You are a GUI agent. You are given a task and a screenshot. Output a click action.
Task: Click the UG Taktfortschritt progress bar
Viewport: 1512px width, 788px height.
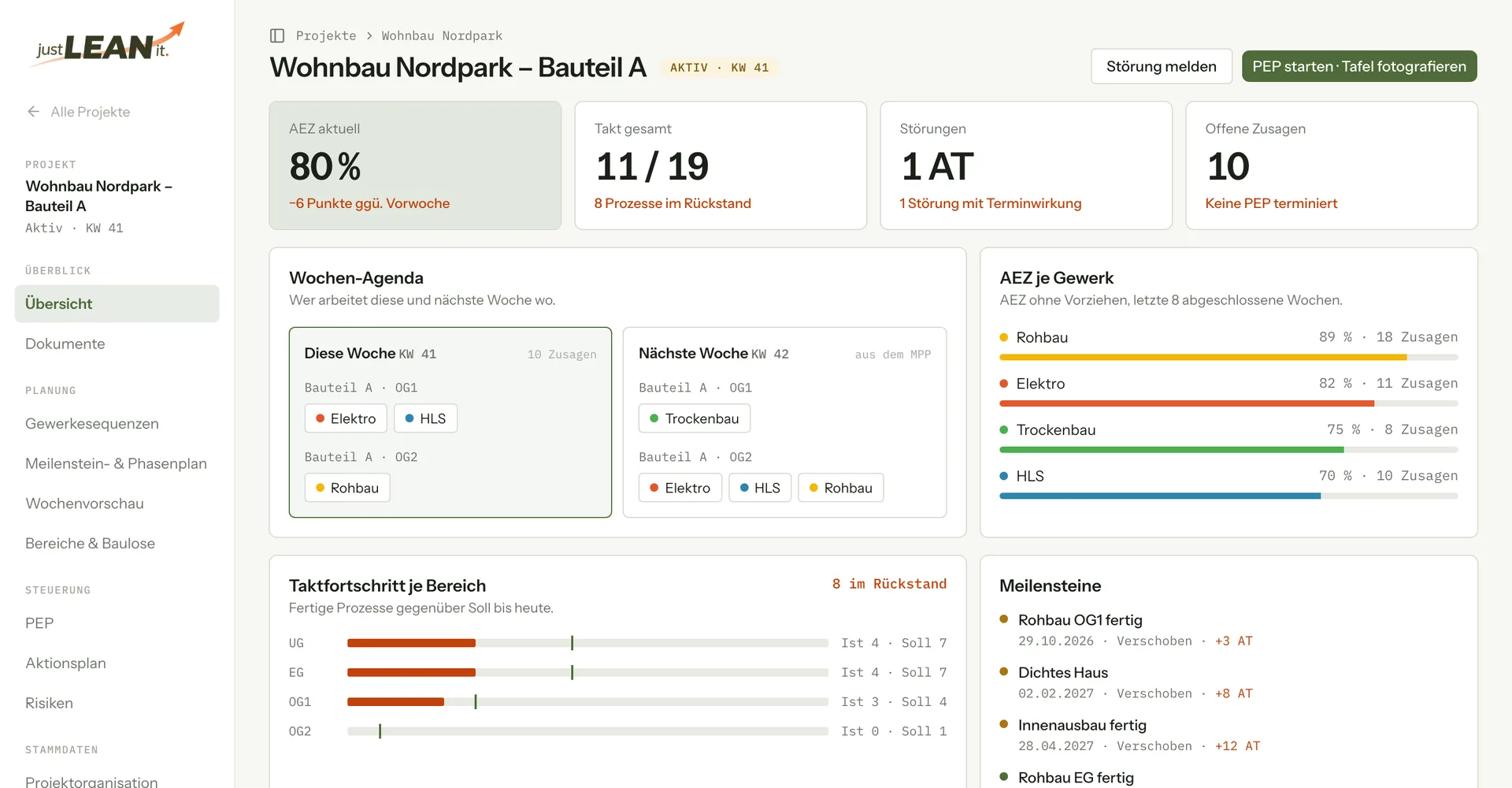coord(587,643)
